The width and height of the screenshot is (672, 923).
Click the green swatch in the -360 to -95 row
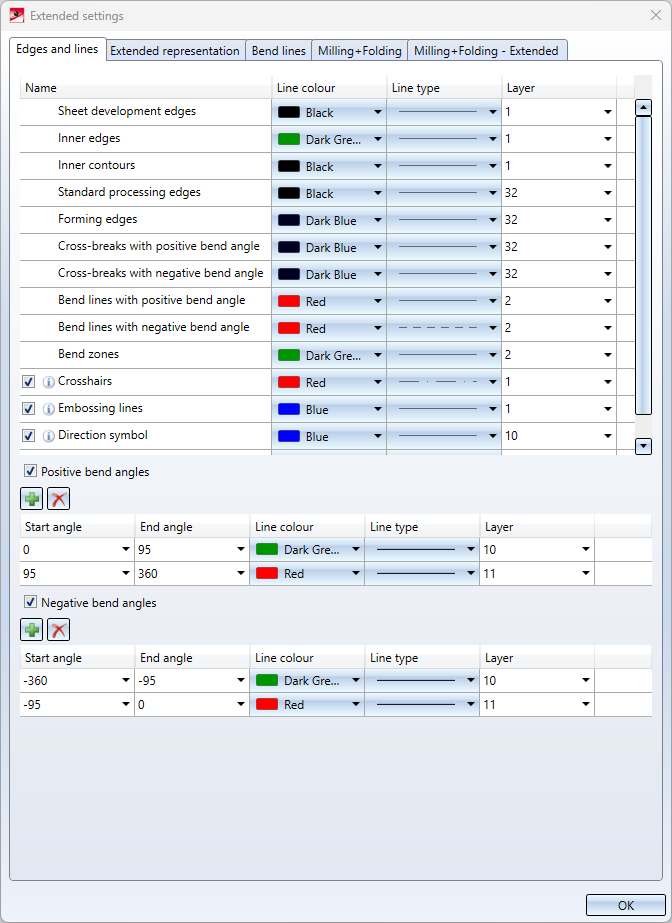coord(267,680)
